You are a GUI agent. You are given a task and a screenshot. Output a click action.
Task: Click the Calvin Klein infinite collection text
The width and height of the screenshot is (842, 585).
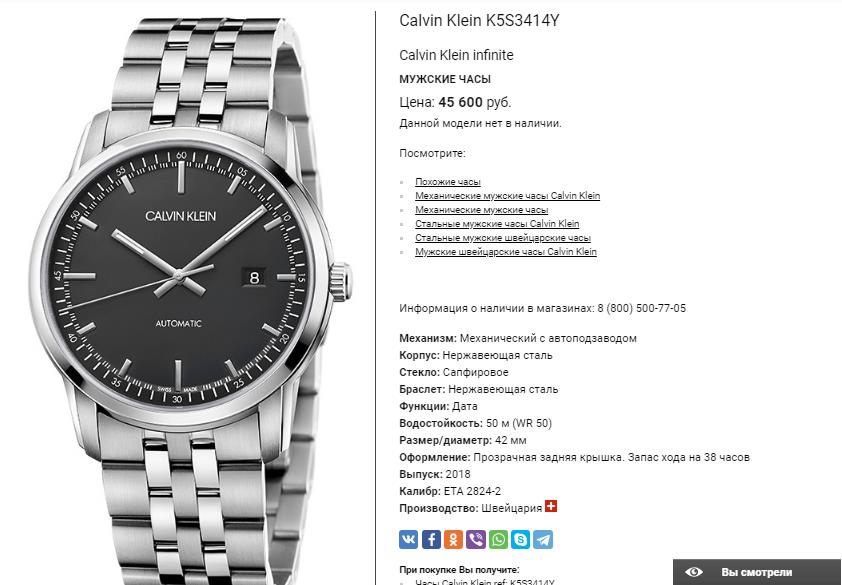(x=456, y=55)
